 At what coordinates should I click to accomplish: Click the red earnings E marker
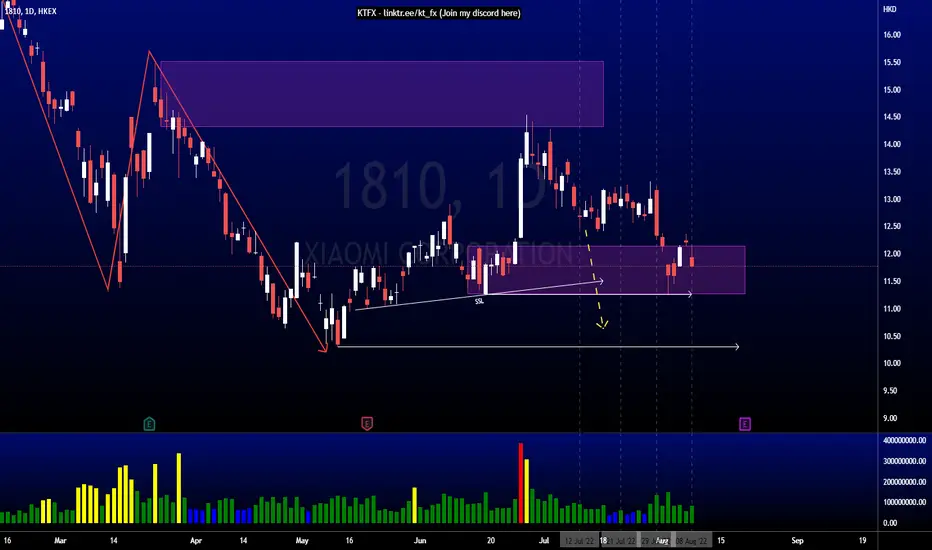point(367,424)
